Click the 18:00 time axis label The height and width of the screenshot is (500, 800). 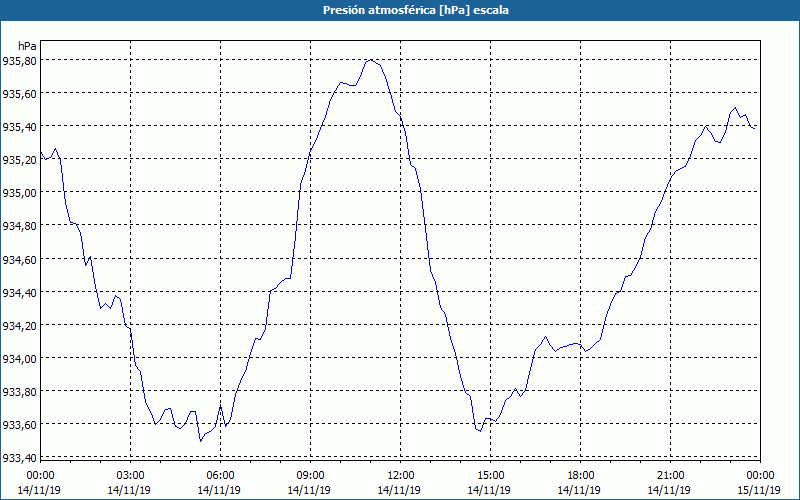(x=580, y=476)
